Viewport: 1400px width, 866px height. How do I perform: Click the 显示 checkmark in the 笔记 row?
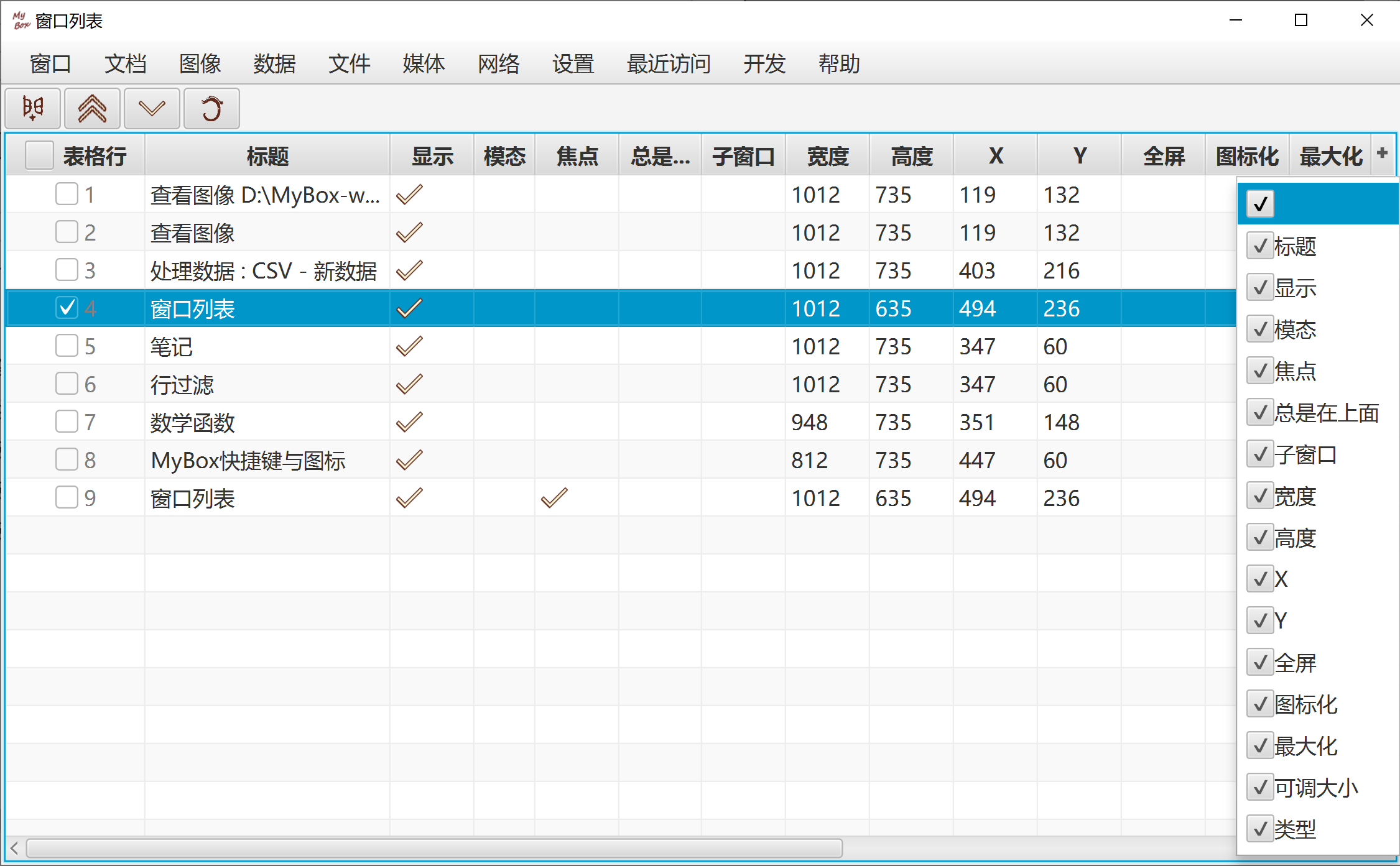click(x=409, y=346)
